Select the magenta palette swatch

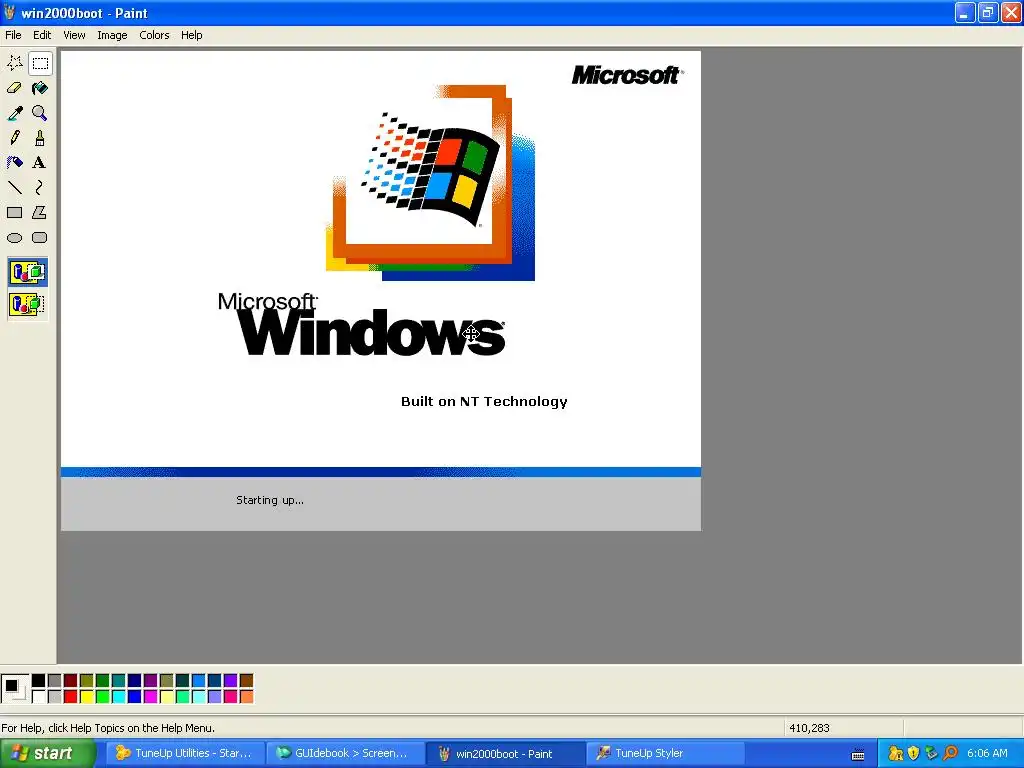pos(151,697)
